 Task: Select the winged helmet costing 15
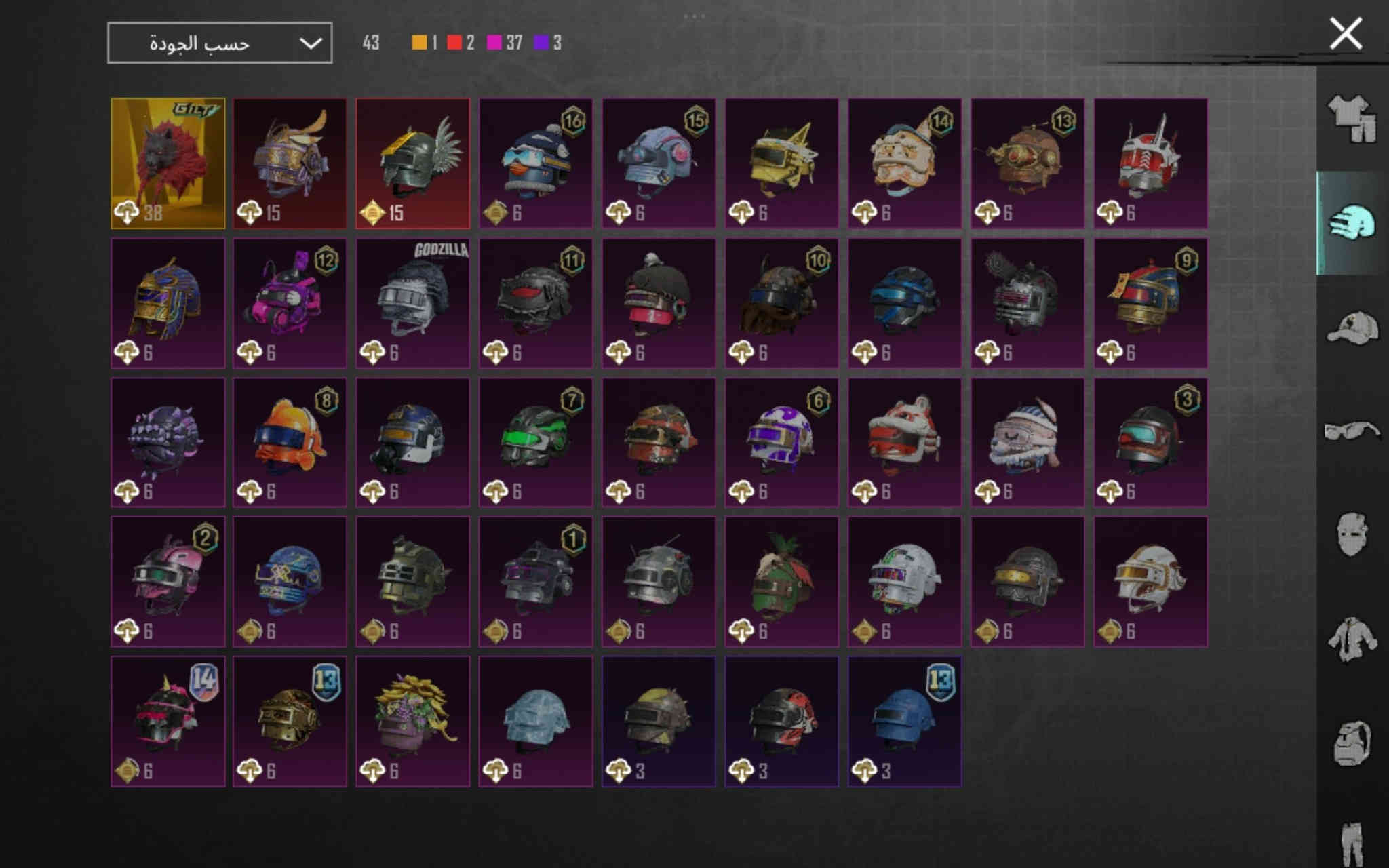click(413, 163)
